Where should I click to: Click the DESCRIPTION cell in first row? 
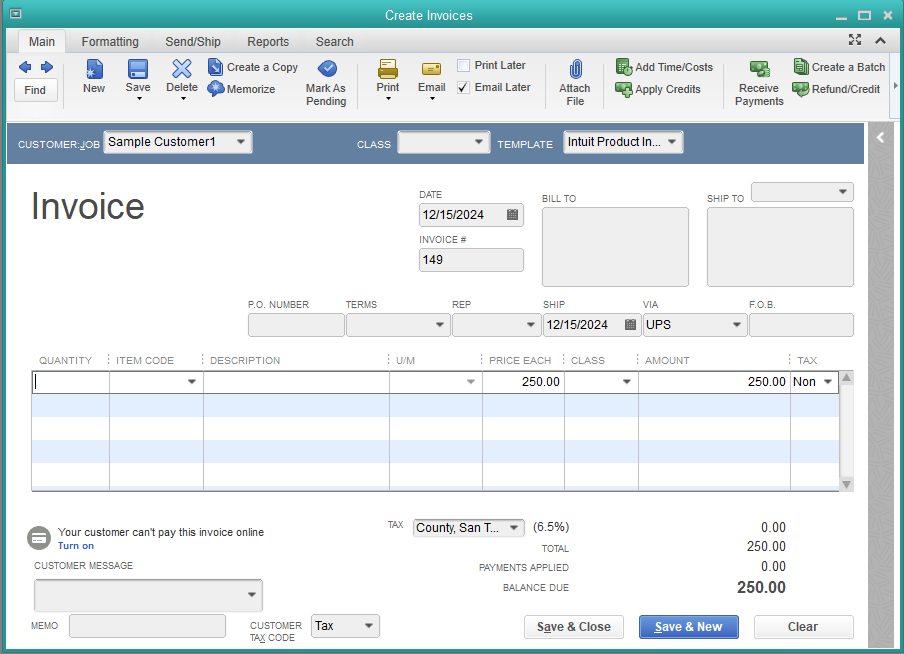point(296,382)
